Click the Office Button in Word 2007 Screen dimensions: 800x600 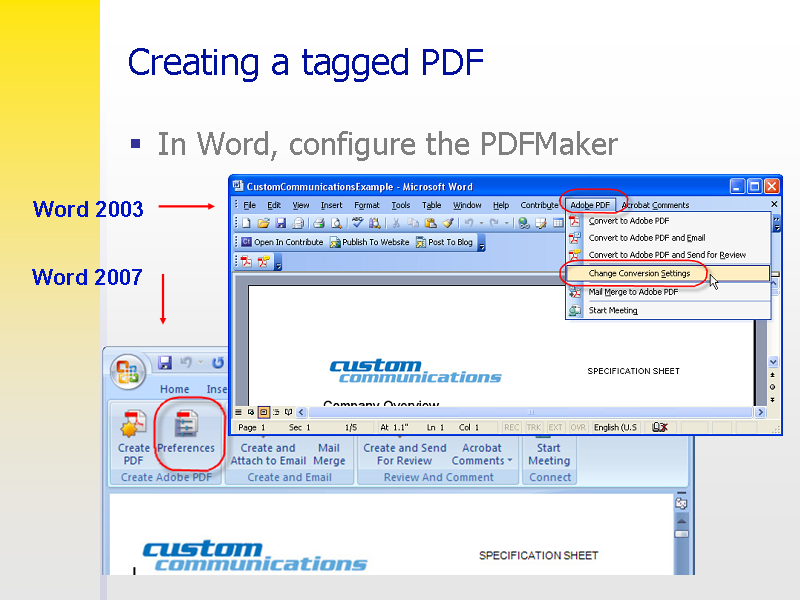point(128,371)
